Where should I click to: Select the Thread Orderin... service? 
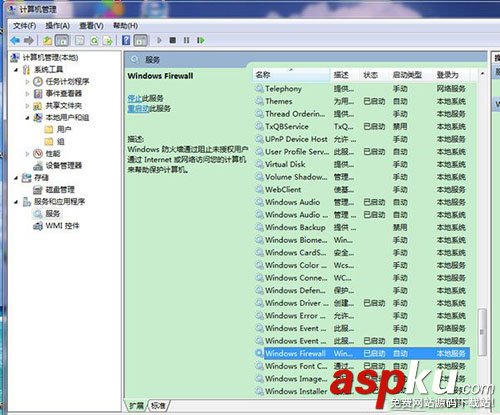(362, 114)
